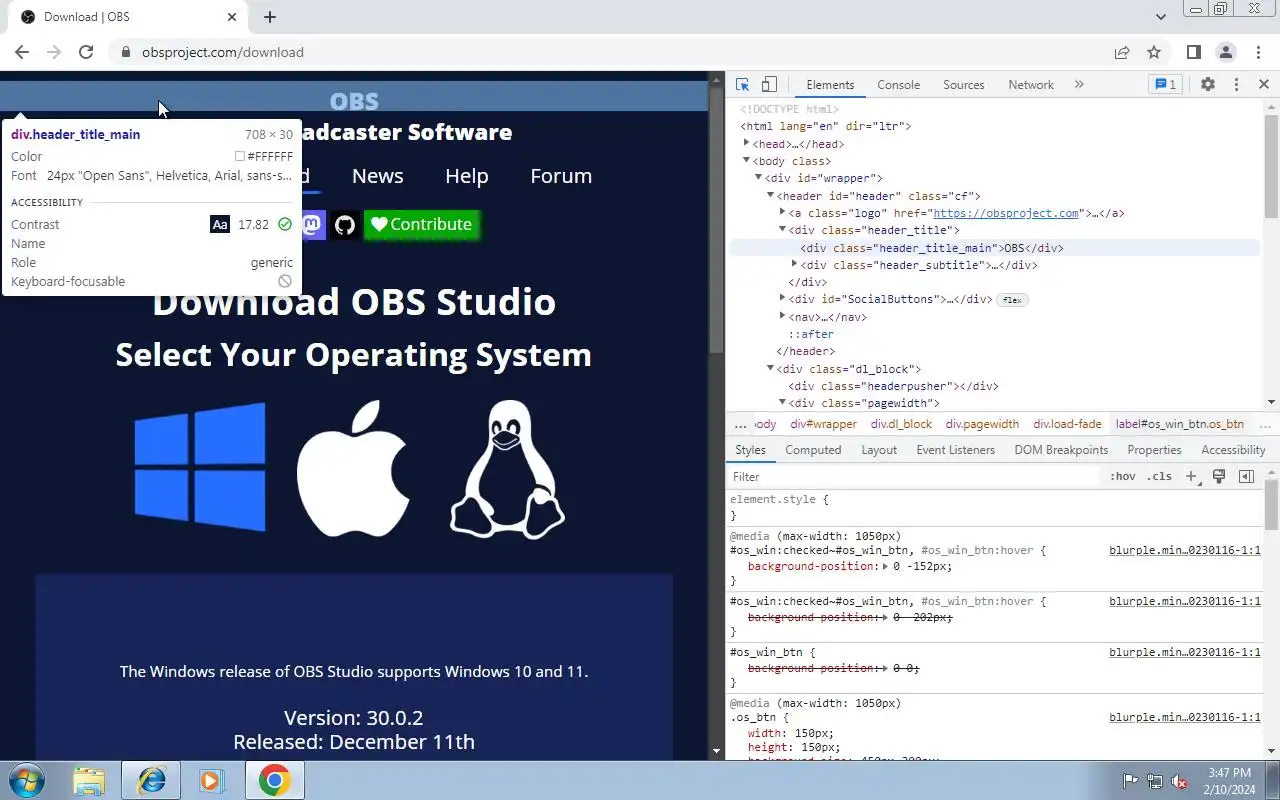Collapse the div class="header_title" node
This screenshot has width=1280, height=800.
tap(782, 230)
